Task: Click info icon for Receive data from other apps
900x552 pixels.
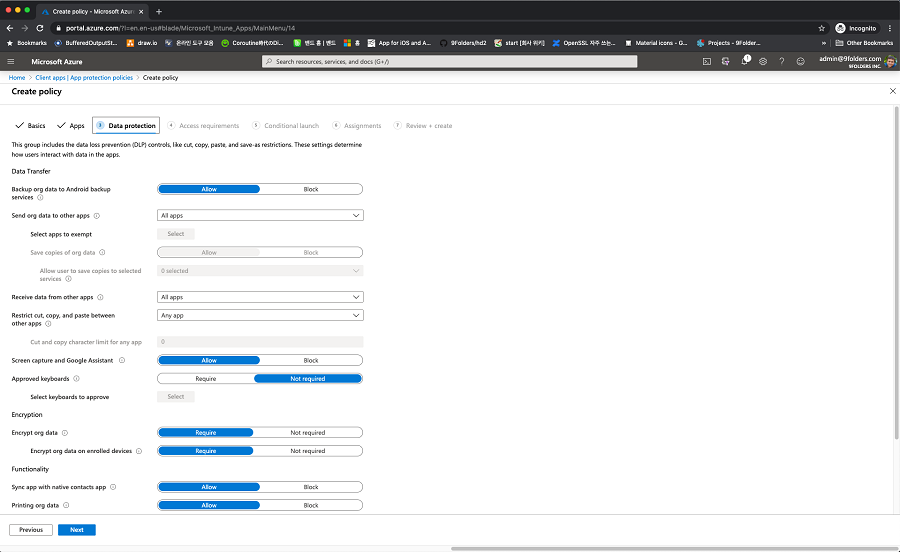Action: (x=100, y=297)
